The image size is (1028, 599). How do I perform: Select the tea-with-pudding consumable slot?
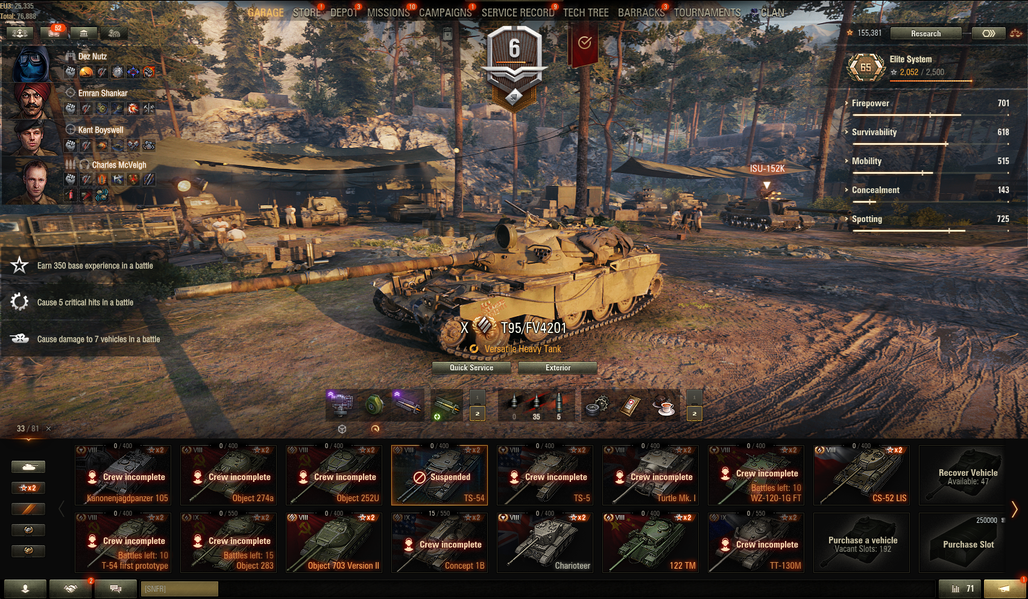pyautogui.click(x=665, y=406)
